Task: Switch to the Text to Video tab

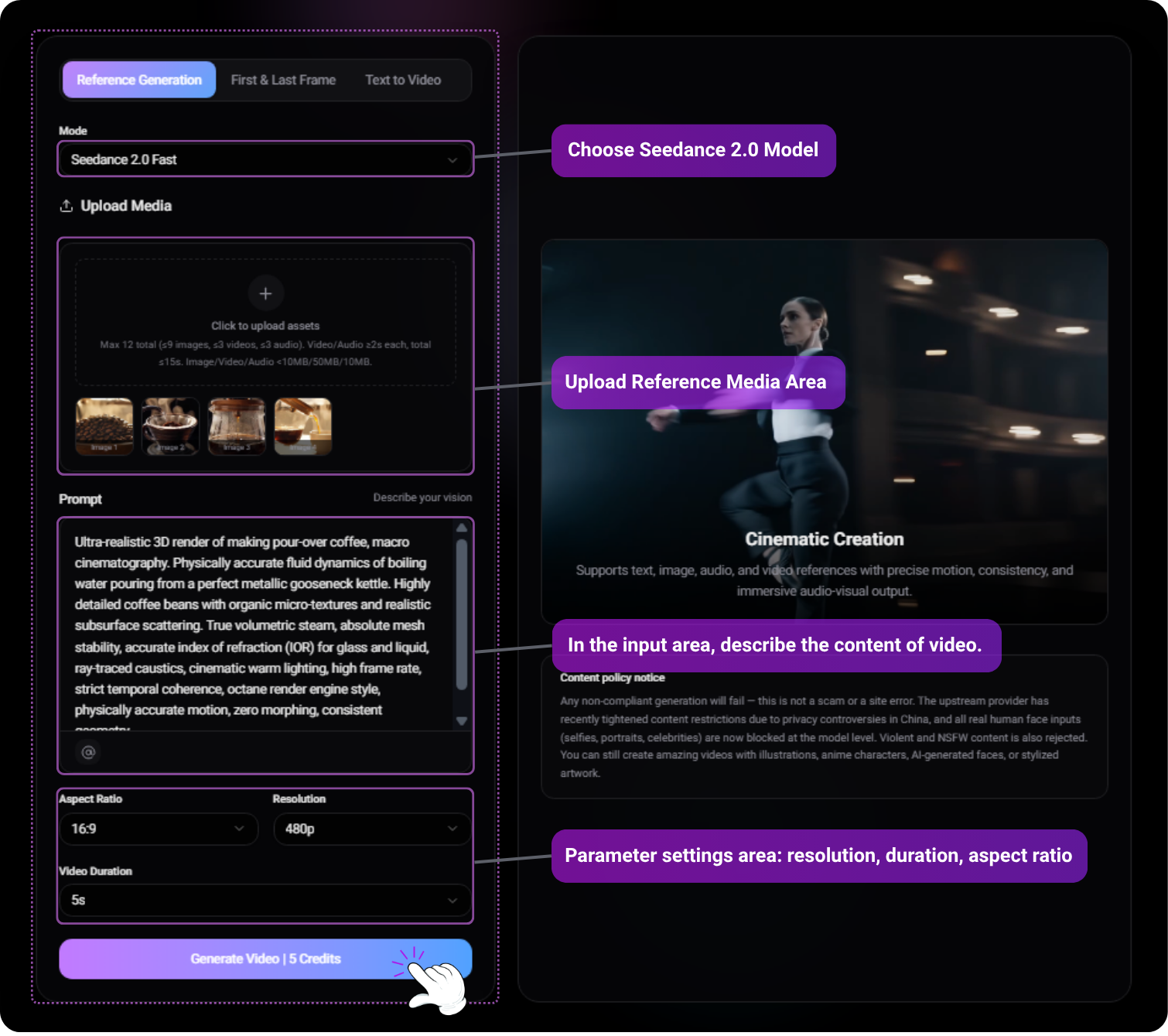Action: click(x=403, y=80)
